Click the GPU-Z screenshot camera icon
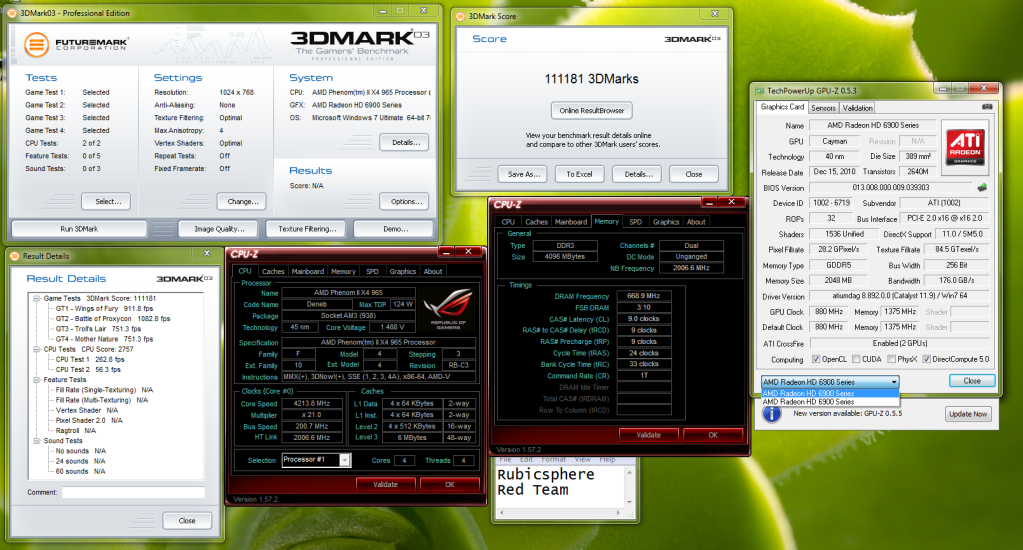Viewport: 1023px width, 550px height. [986, 107]
